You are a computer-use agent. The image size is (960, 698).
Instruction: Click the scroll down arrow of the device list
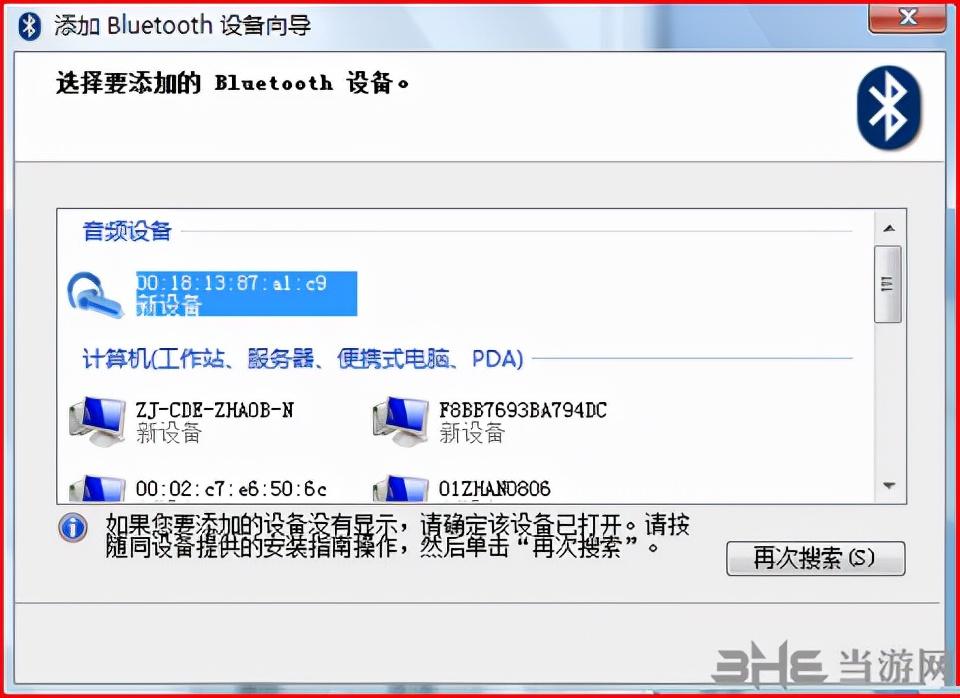click(x=889, y=486)
